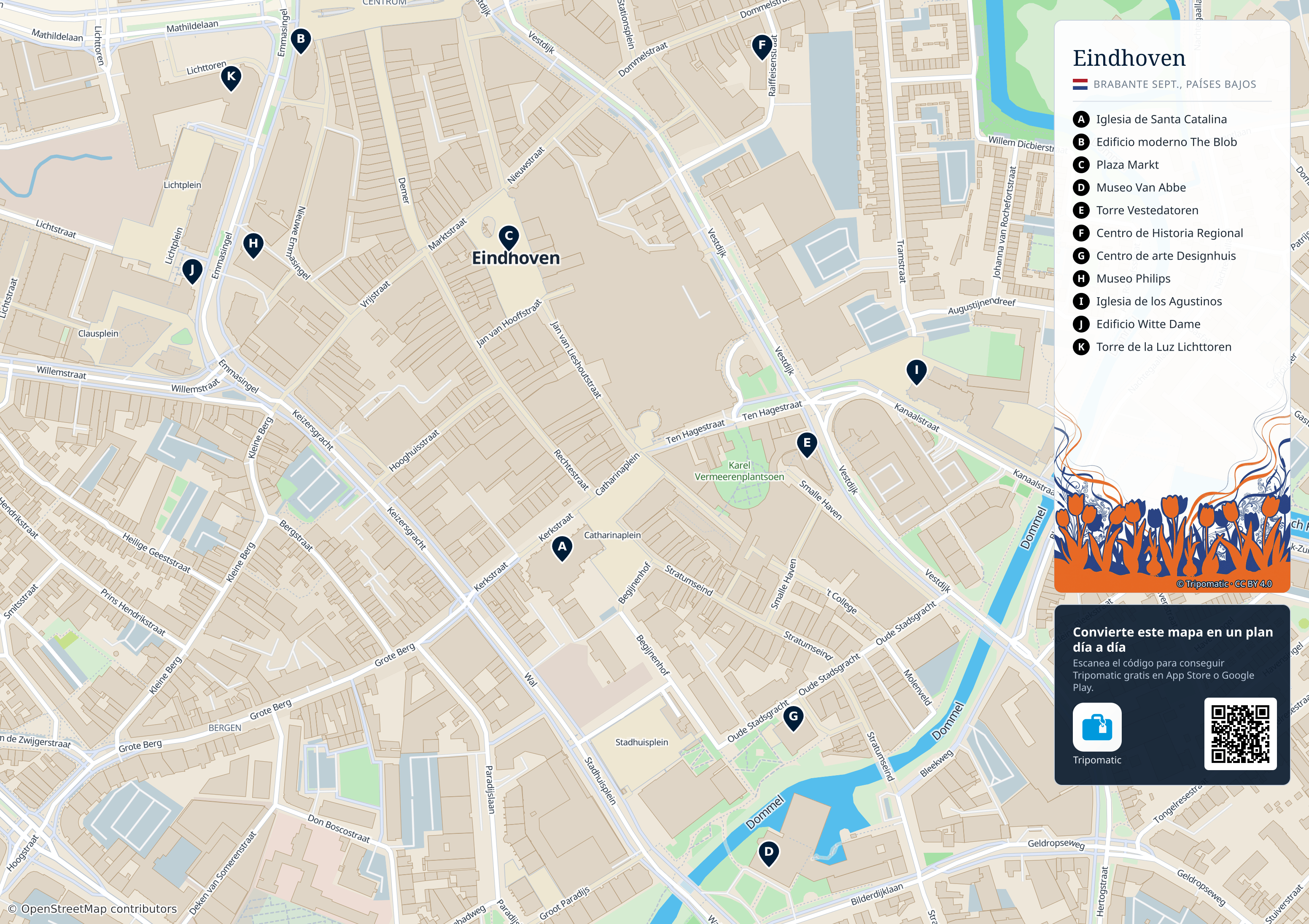Select 'Edificio moderno The Blob' legend entry
This screenshot has width=1309, height=924.
(1166, 142)
